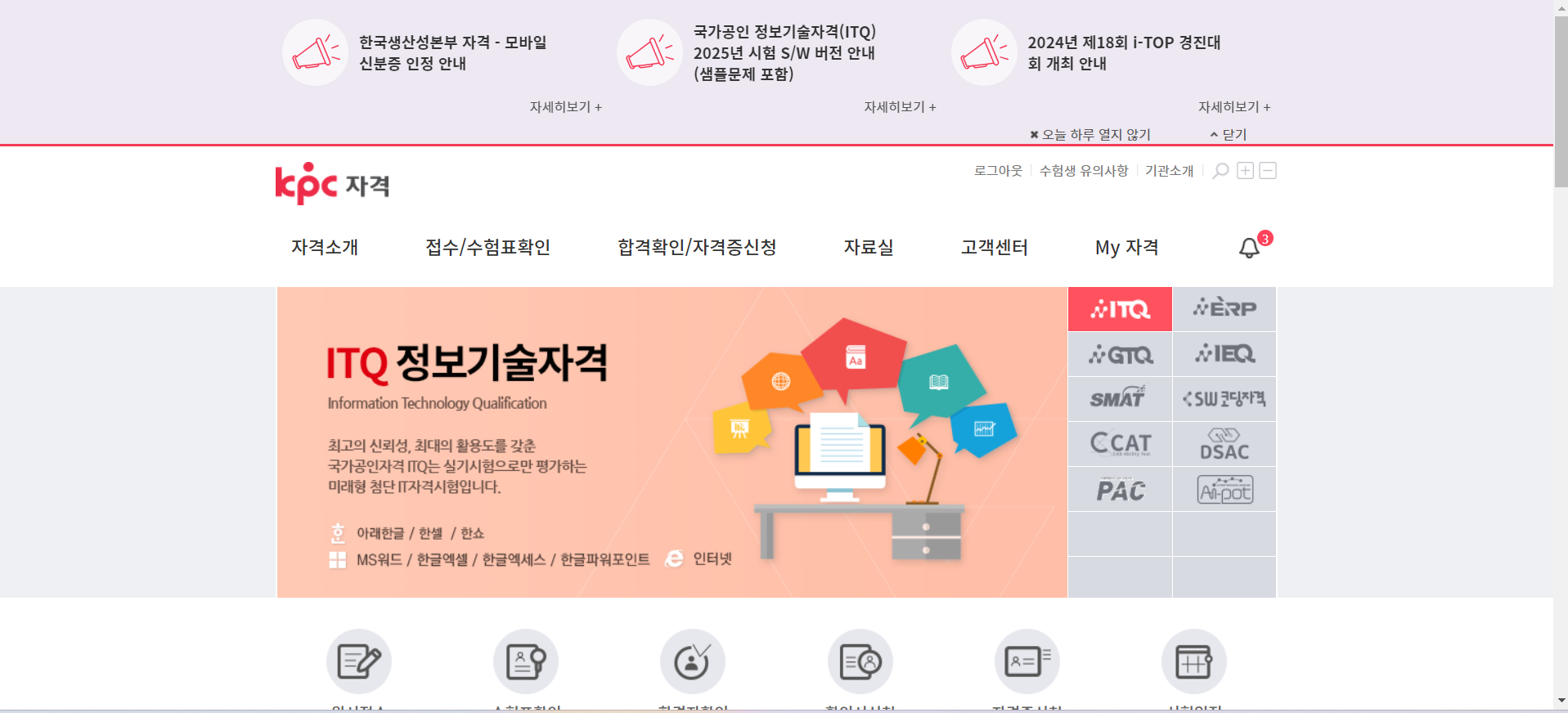The image size is (1568, 713).
Task: Open the 국가공인 정보기술자격(ITQ) notice text
Action: point(784,52)
